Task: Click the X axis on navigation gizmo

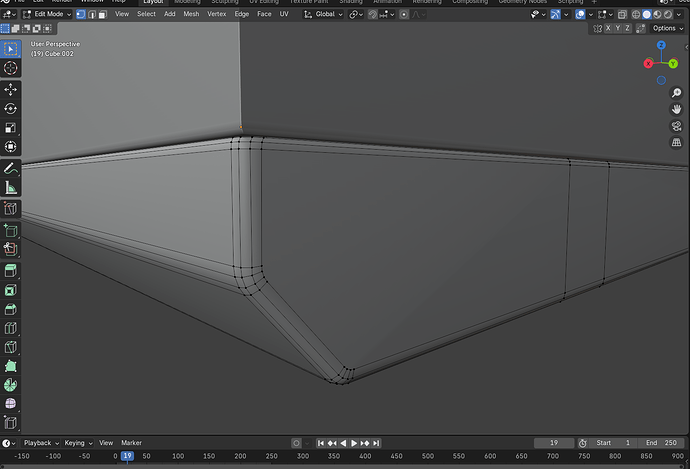Action: 648,64
